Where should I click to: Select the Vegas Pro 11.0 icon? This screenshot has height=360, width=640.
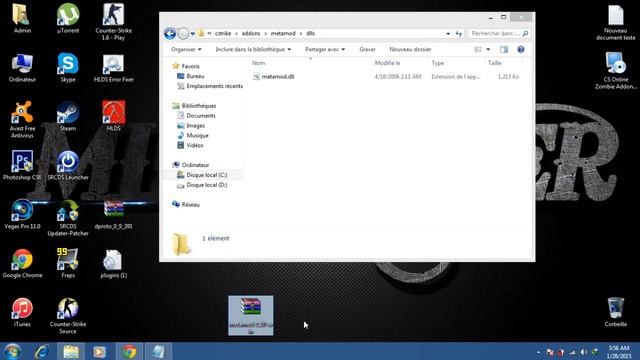[x=22, y=215]
